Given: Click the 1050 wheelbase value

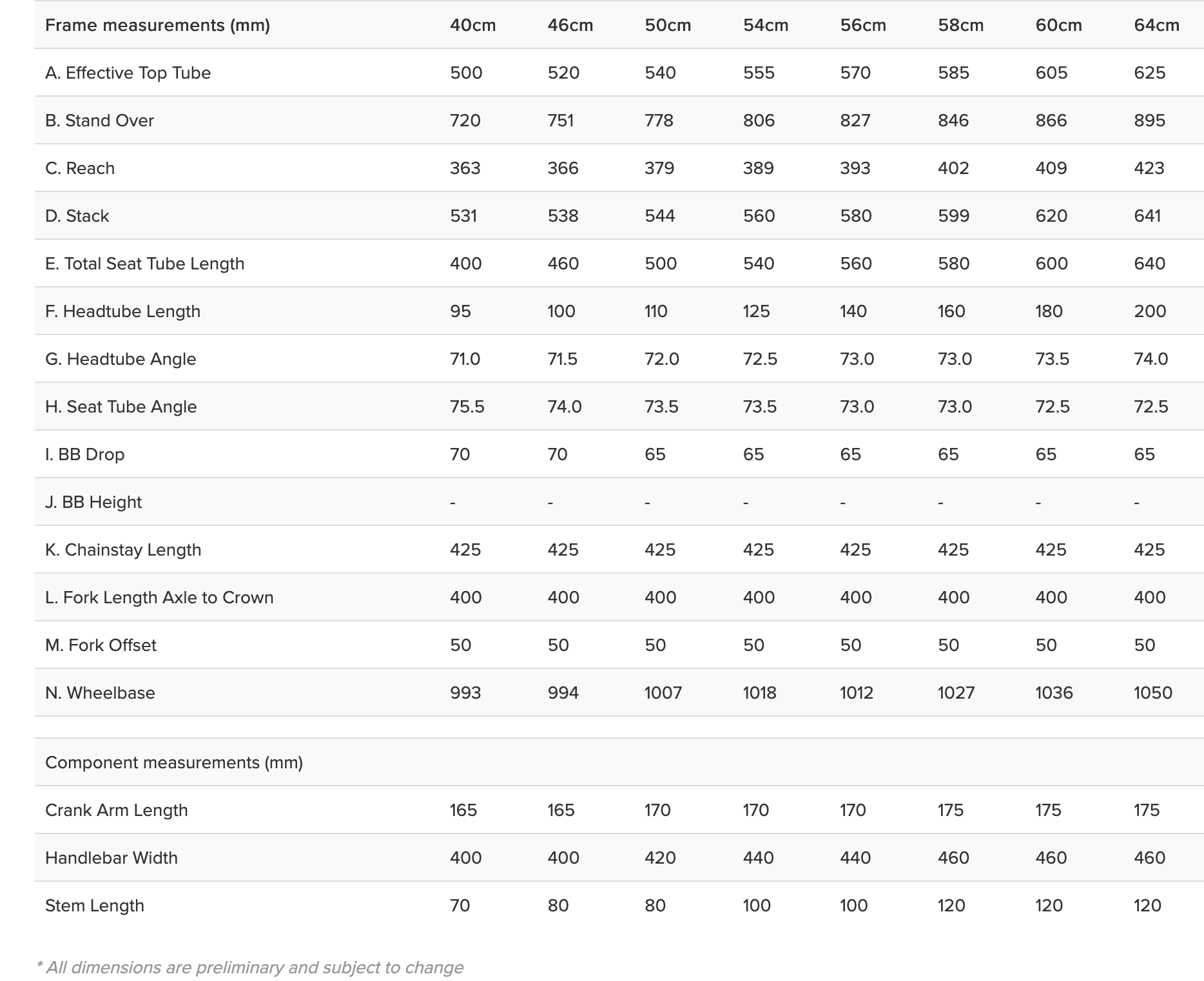Looking at the screenshot, I should [x=1152, y=693].
